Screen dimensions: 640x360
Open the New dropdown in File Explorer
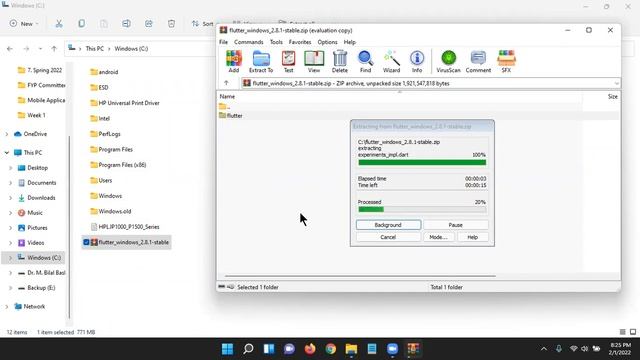pos(24,24)
